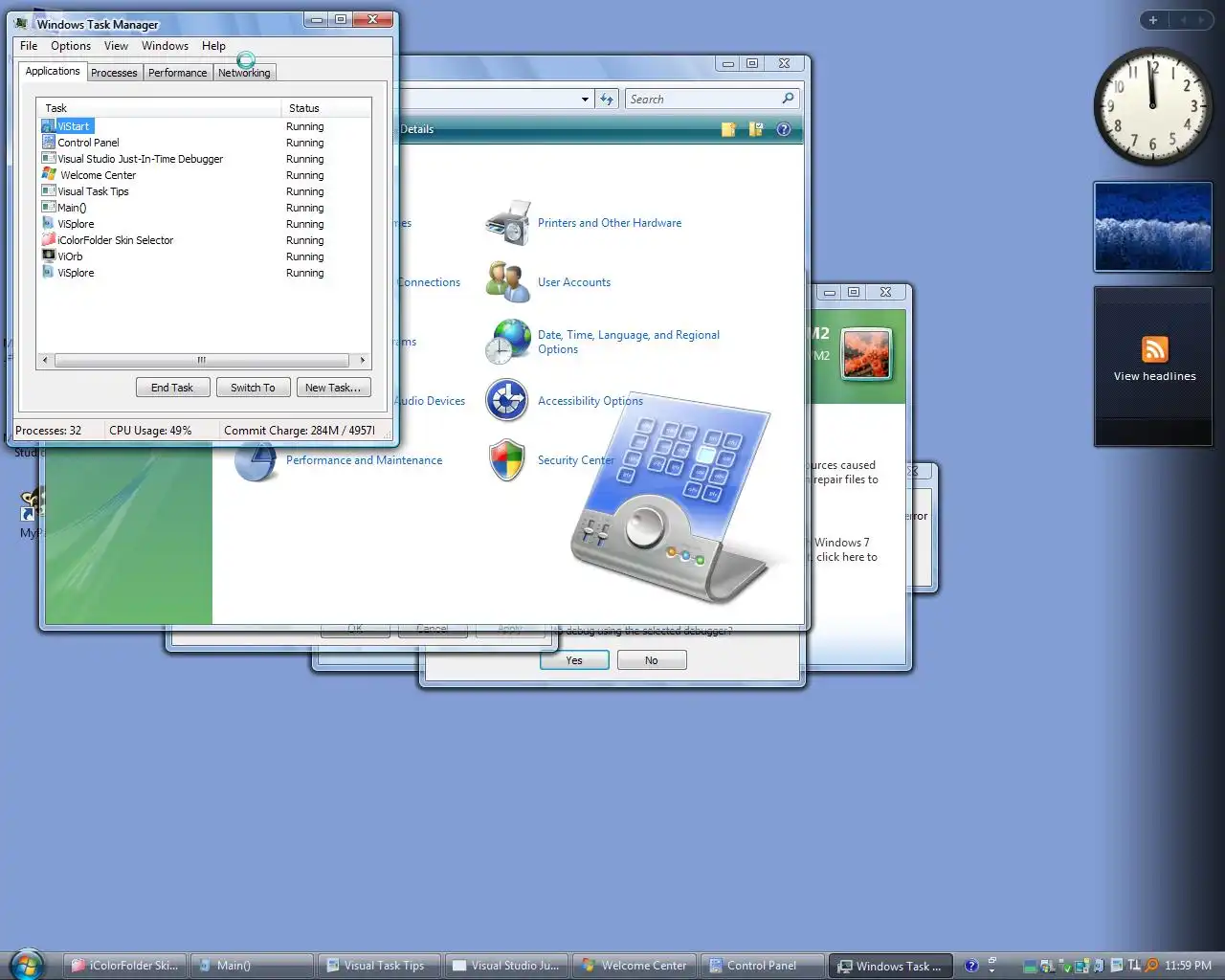Click the Task Manager horizontal scrollbar thumb
The height and width of the screenshot is (980, 1225).
pyautogui.click(x=201, y=361)
